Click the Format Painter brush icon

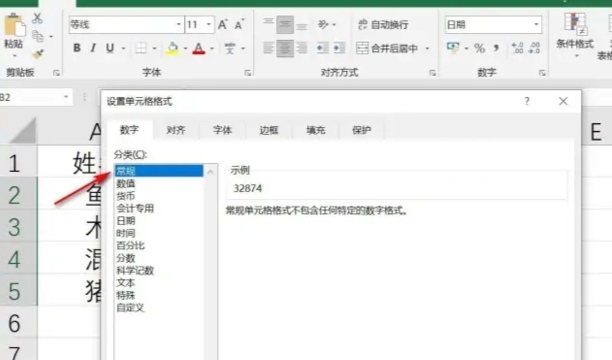(38, 53)
